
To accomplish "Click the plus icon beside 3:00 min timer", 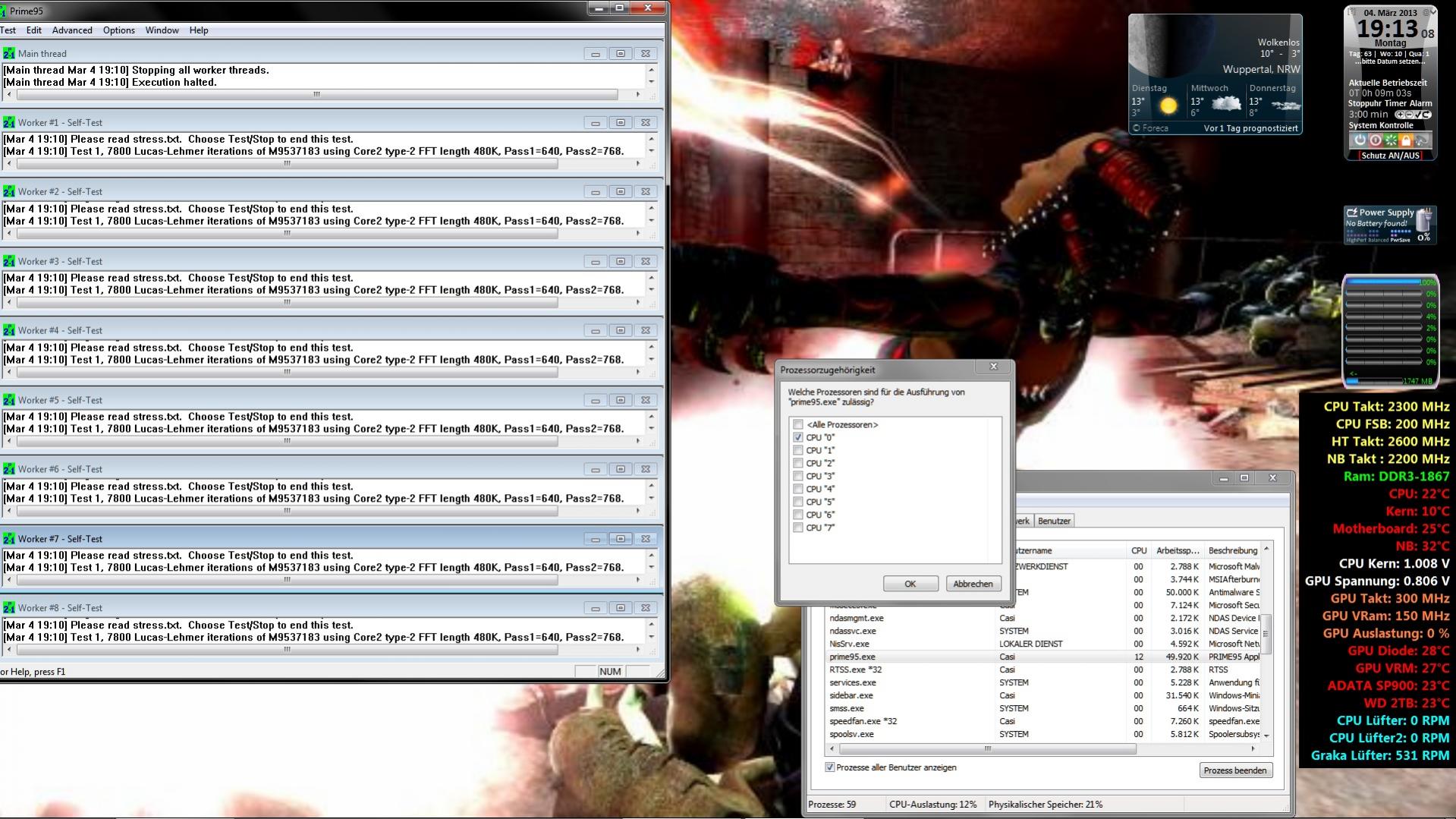I will (x=1400, y=115).
